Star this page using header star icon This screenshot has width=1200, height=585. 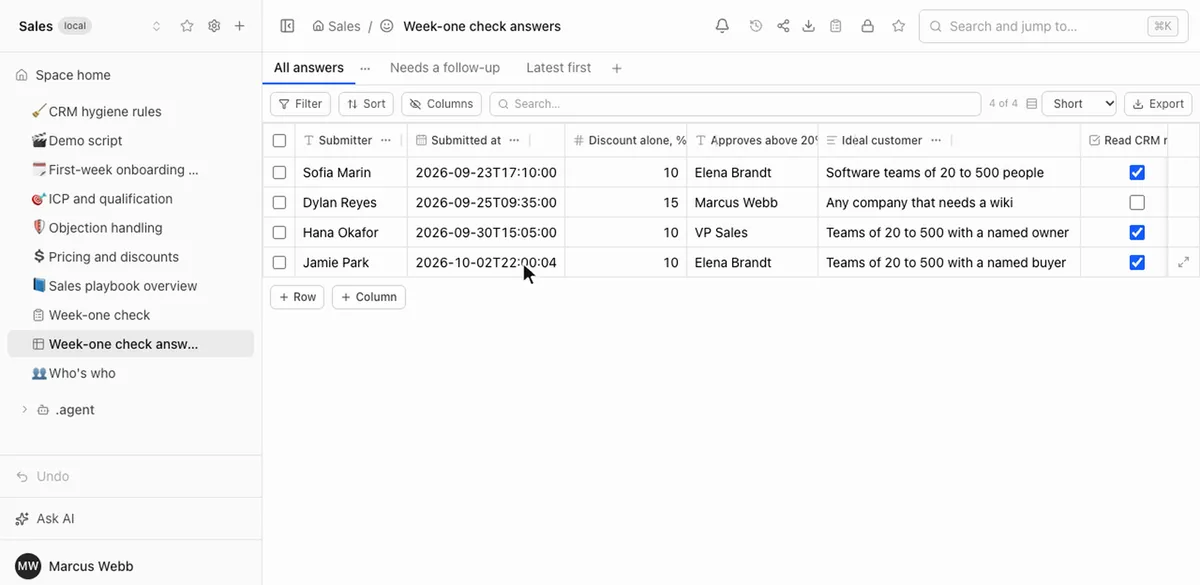click(898, 26)
